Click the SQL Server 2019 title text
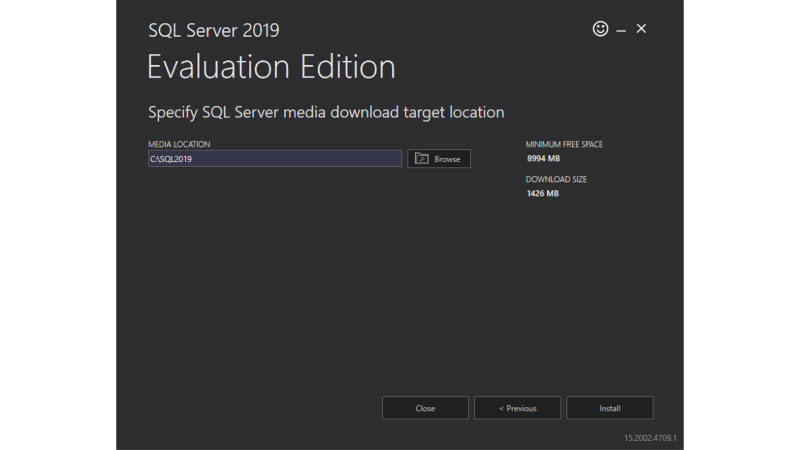 click(214, 30)
